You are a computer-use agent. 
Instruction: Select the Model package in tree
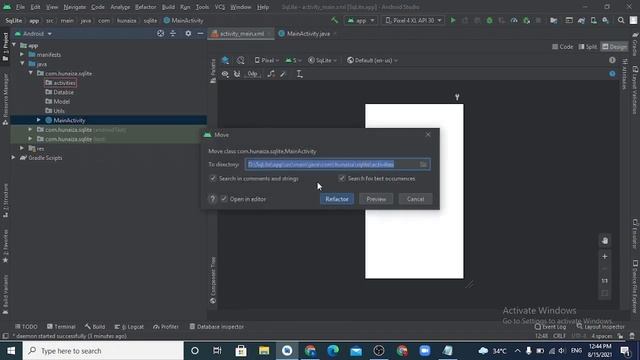58,101
